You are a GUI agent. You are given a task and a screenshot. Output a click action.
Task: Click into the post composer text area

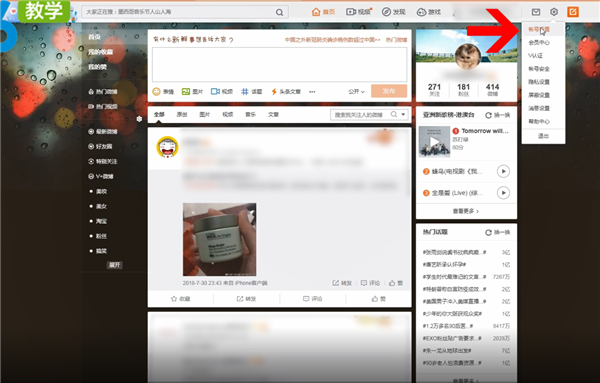[279, 64]
